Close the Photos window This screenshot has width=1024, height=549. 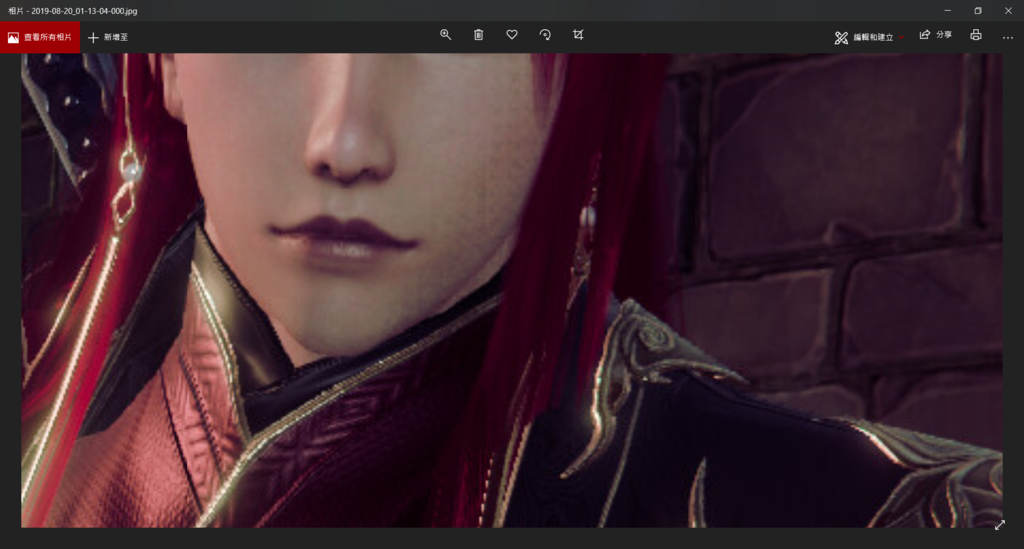1008,10
